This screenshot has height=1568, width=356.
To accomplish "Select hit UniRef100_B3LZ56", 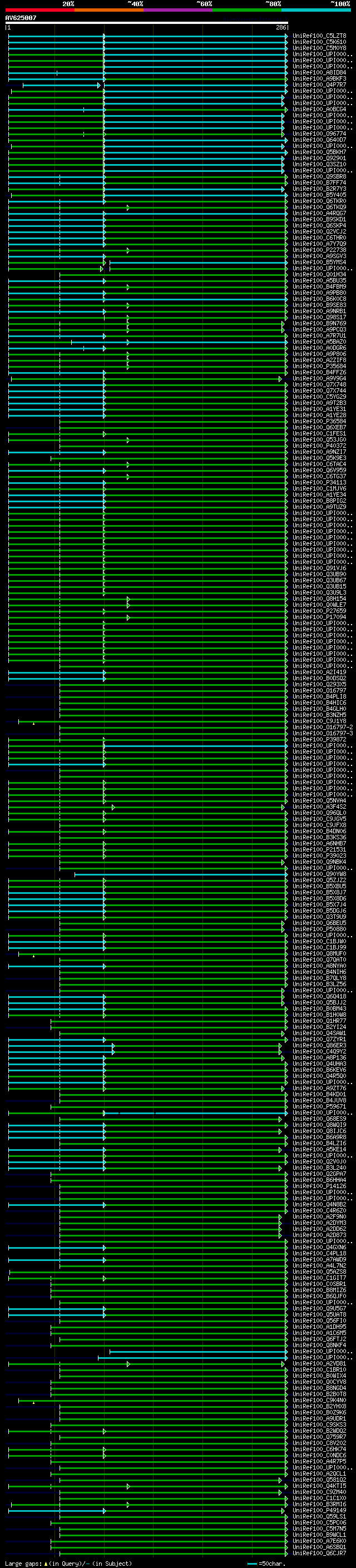I will point(319,985).
